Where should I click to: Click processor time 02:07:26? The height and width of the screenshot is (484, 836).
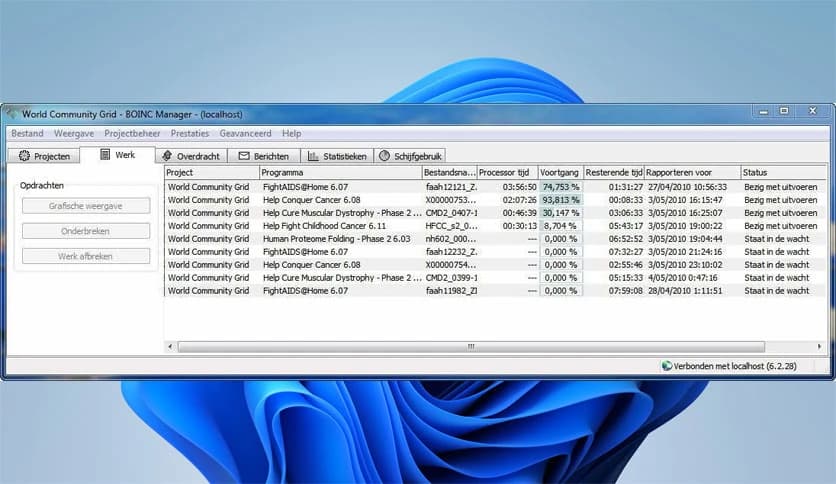519,200
